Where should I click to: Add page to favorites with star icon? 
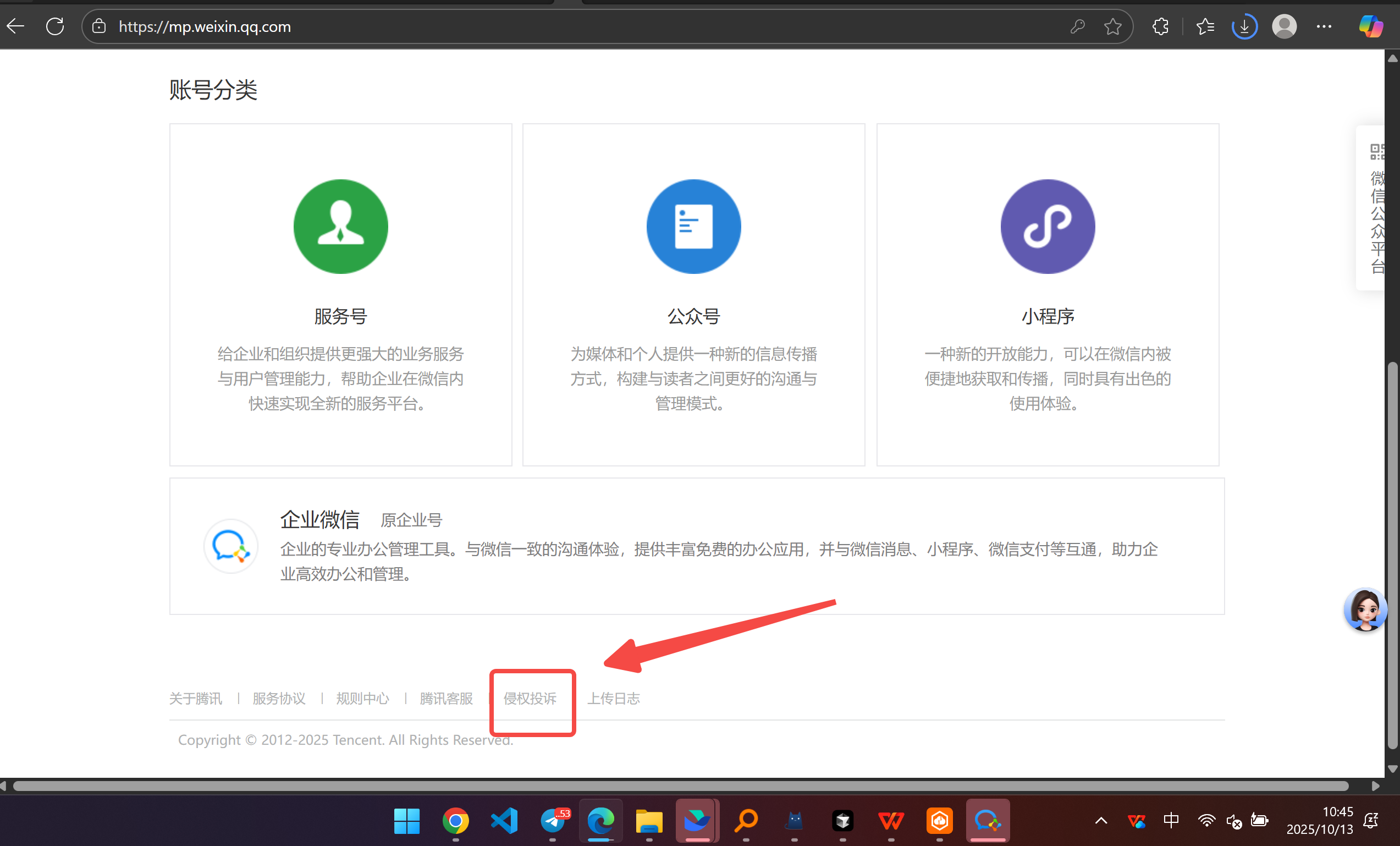pos(1112,27)
